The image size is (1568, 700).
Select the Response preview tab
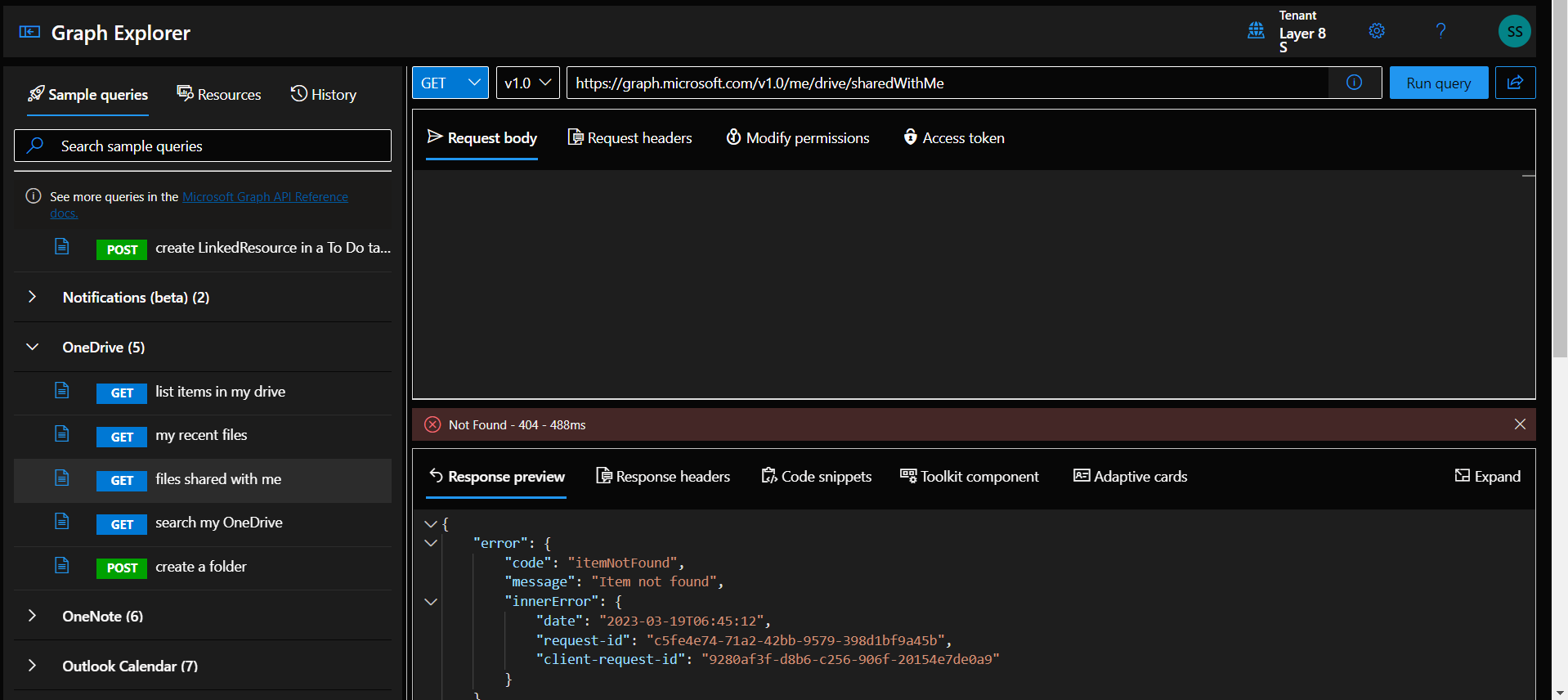click(x=497, y=477)
